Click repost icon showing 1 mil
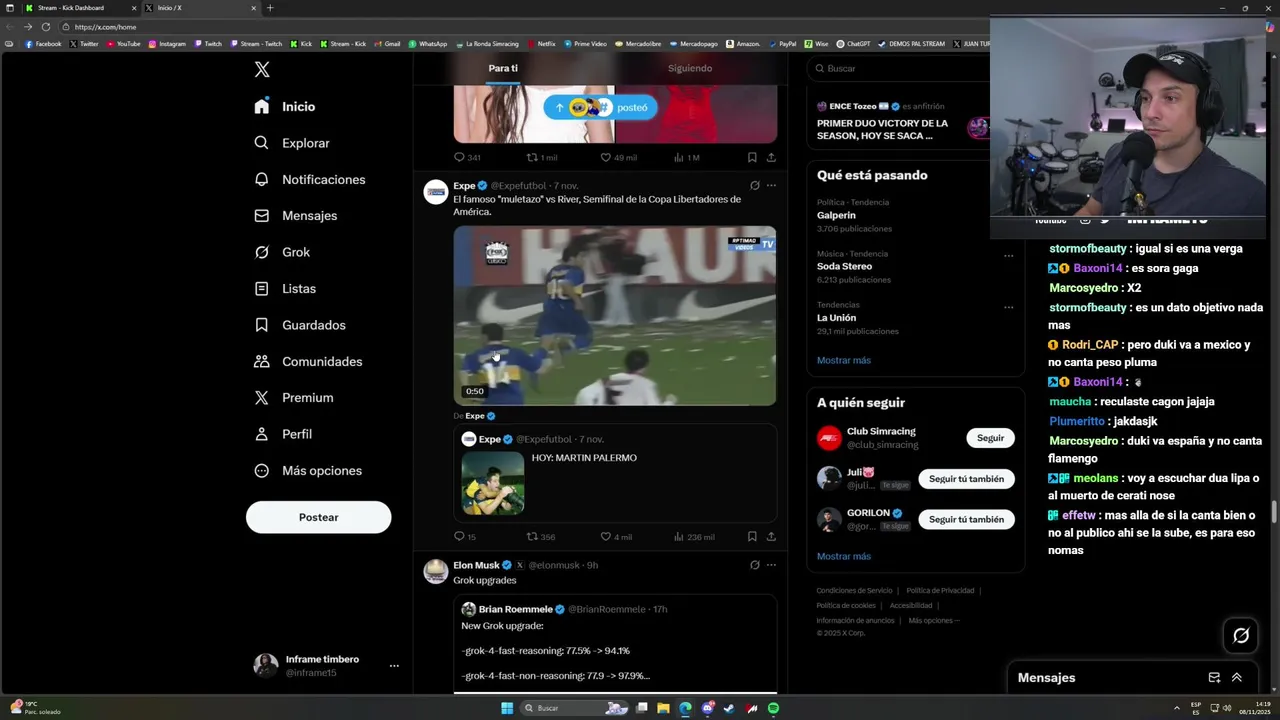This screenshot has width=1280, height=720. tap(533, 157)
